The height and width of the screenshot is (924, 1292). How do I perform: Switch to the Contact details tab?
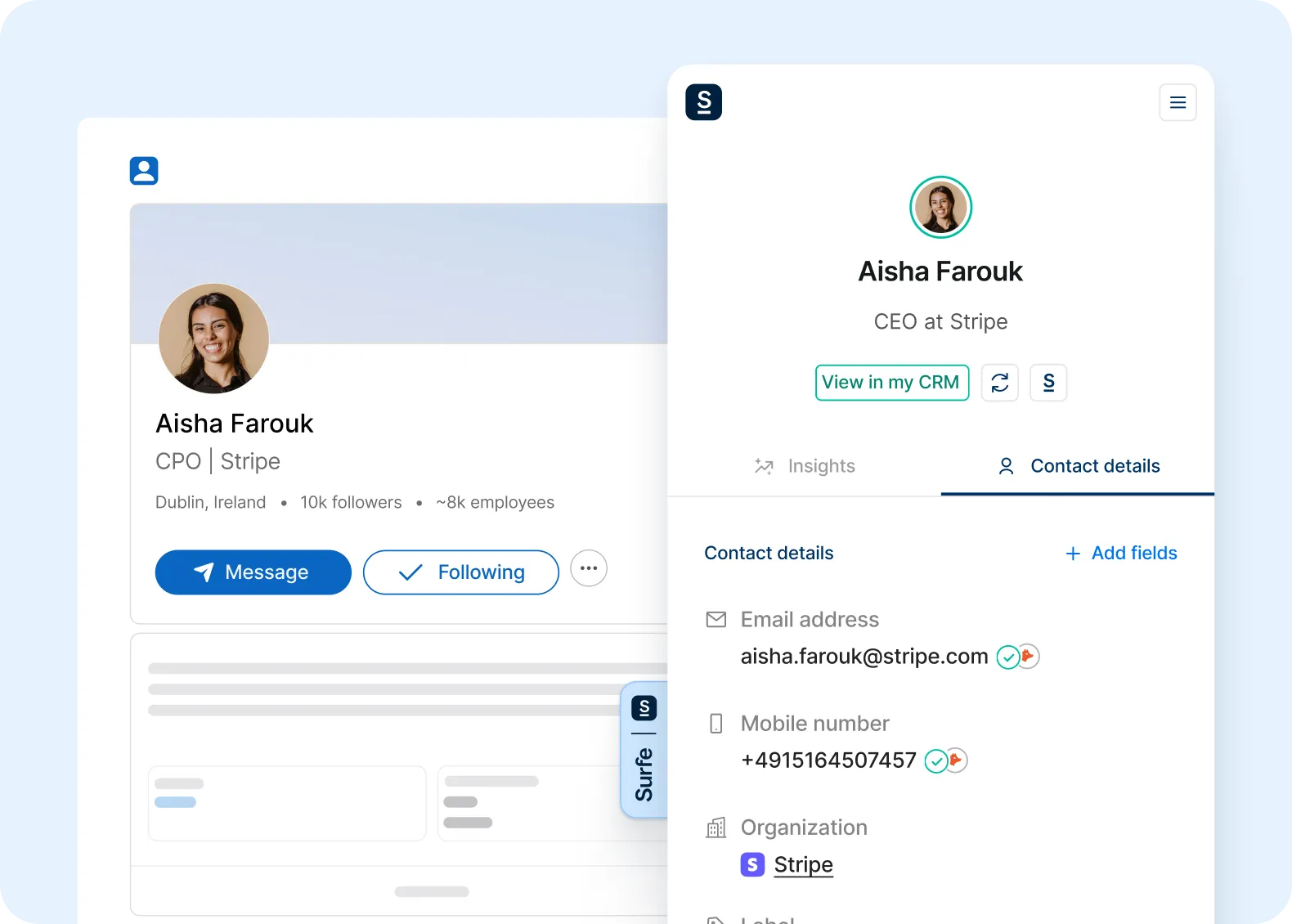[x=1078, y=466]
